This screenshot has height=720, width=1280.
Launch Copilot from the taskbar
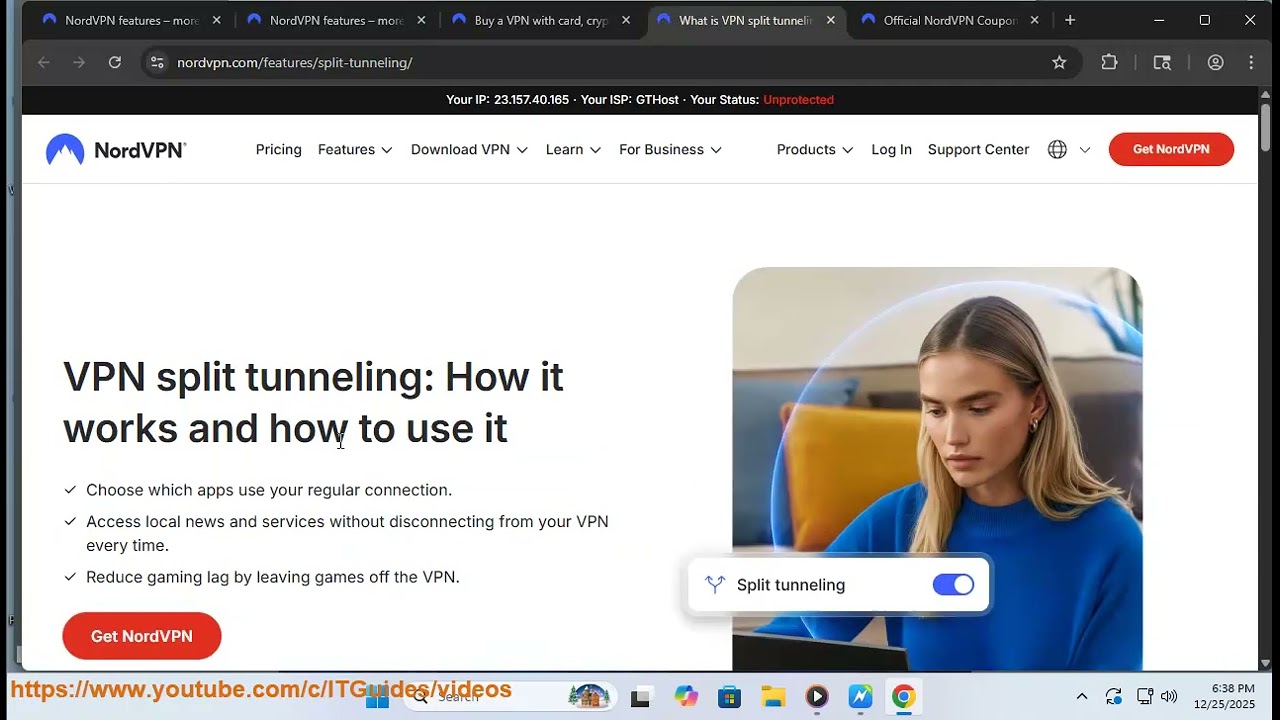point(686,697)
